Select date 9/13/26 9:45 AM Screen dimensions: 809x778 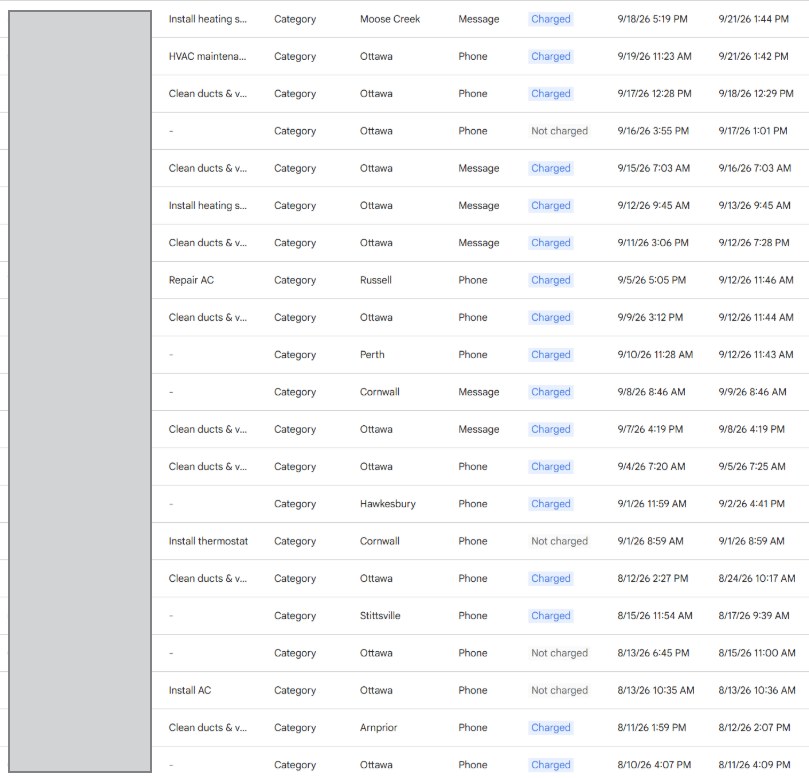(x=754, y=205)
